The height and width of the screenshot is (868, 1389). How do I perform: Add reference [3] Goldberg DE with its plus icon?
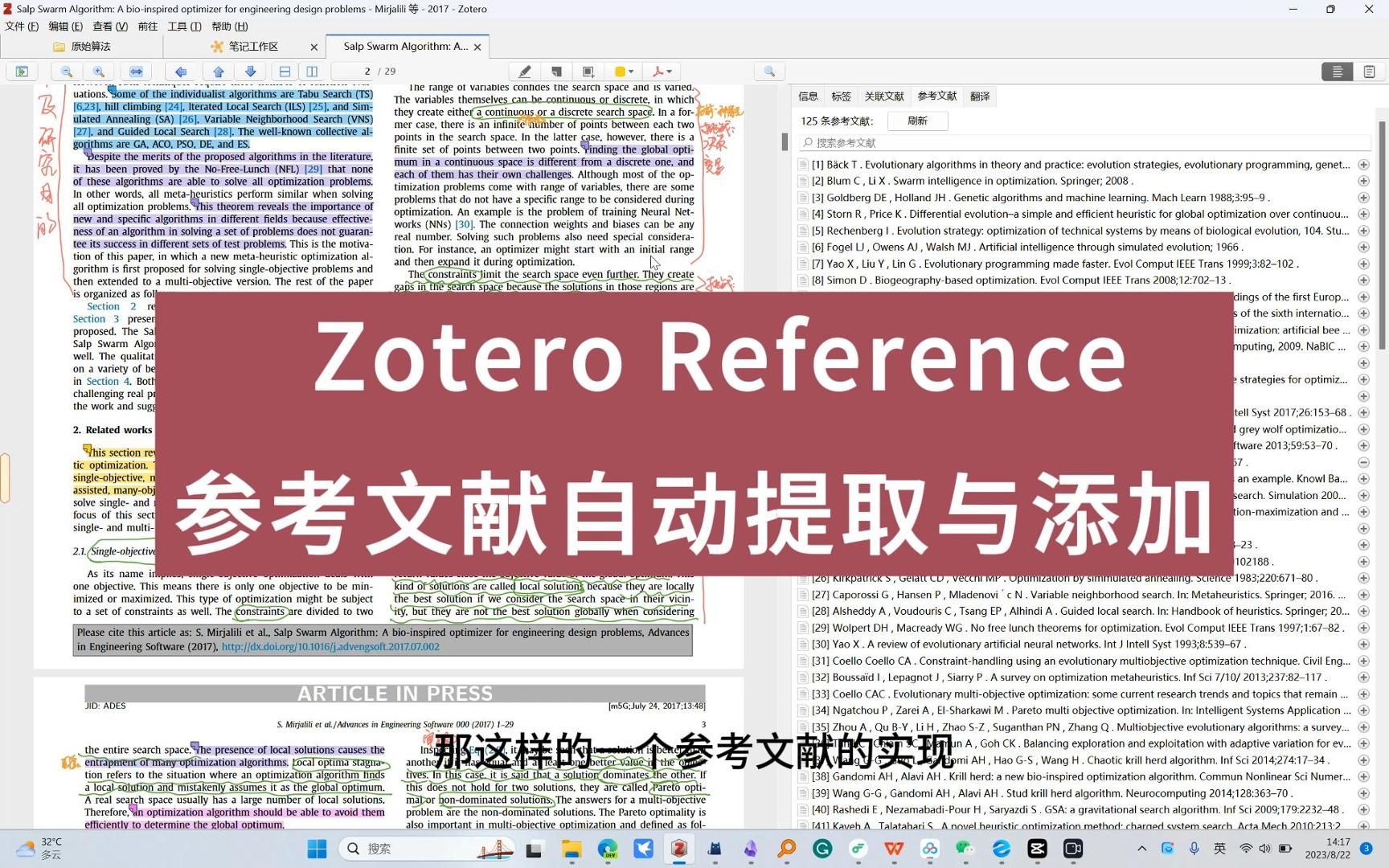coord(1363,198)
